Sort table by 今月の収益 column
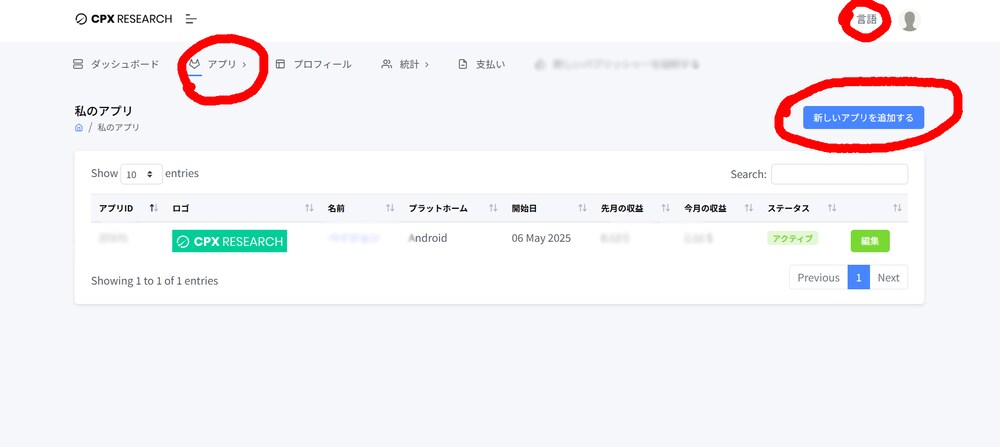Viewport: 1000px width, 447px height. [x=718, y=208]
